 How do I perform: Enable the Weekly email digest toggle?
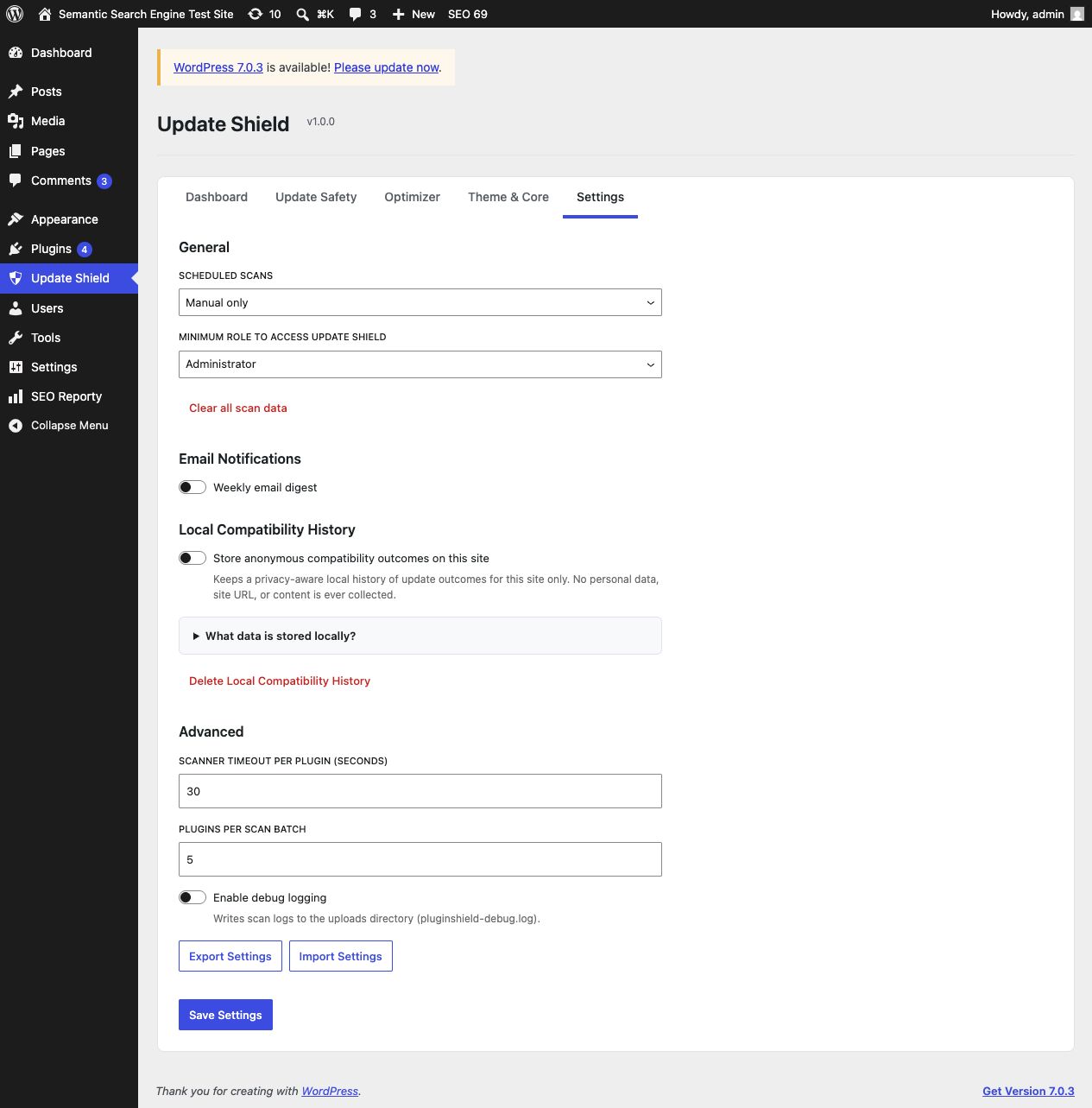193,487
